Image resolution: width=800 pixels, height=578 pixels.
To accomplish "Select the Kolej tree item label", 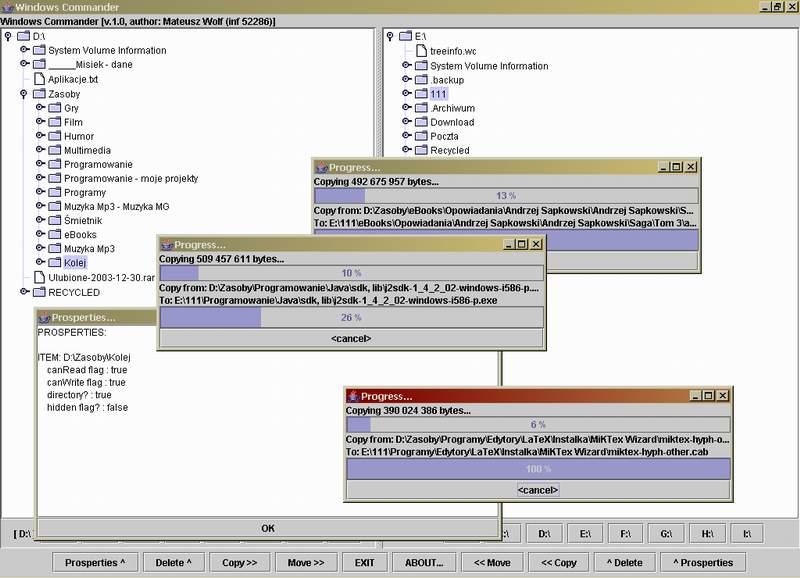I will pos(75,263).
